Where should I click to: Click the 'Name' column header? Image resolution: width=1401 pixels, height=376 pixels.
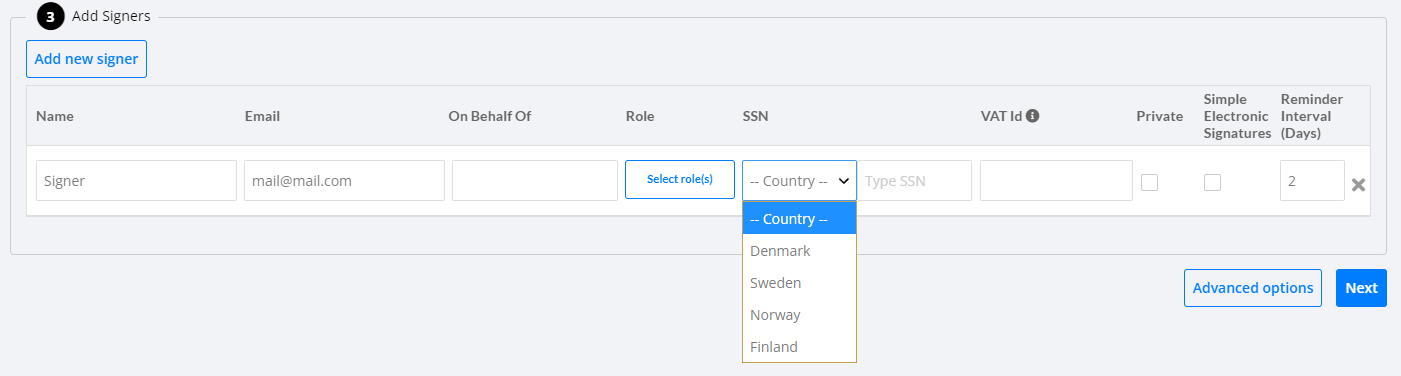click(x=55, y=116)
